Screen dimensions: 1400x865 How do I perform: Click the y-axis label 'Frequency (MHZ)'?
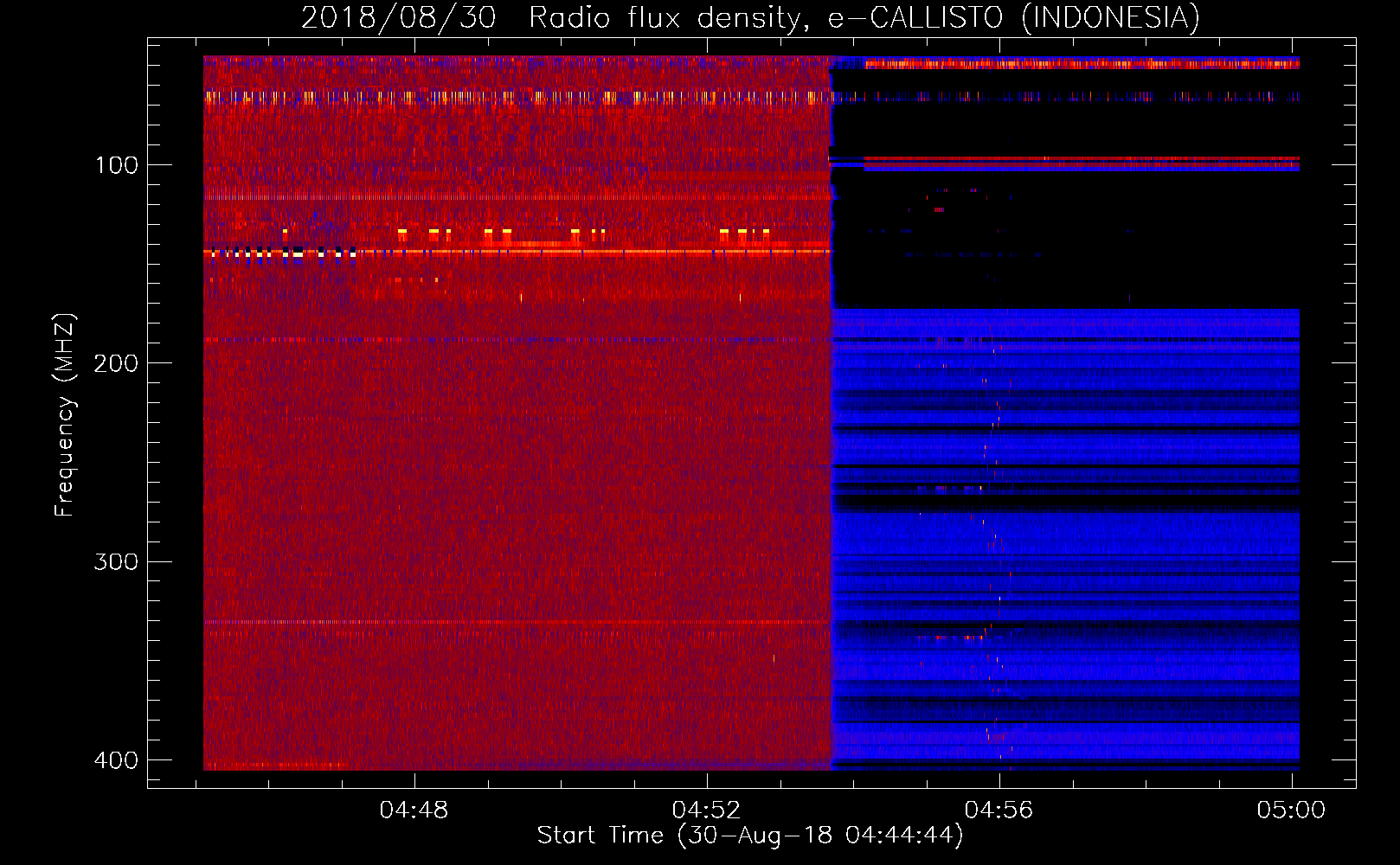65,414
